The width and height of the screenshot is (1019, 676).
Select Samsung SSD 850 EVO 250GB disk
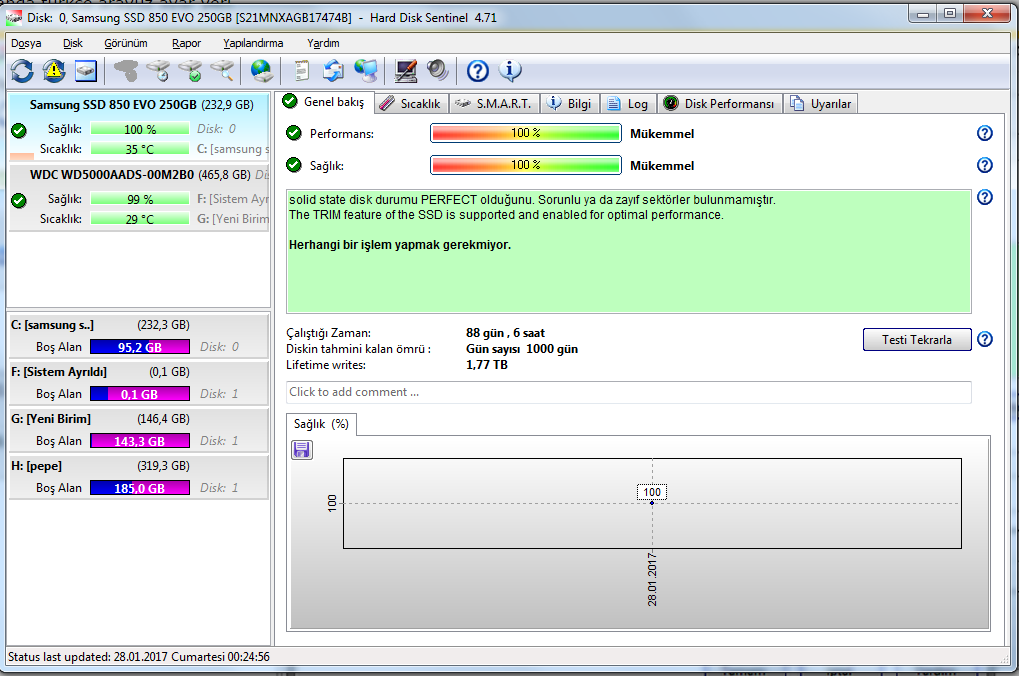click(139, 127)
